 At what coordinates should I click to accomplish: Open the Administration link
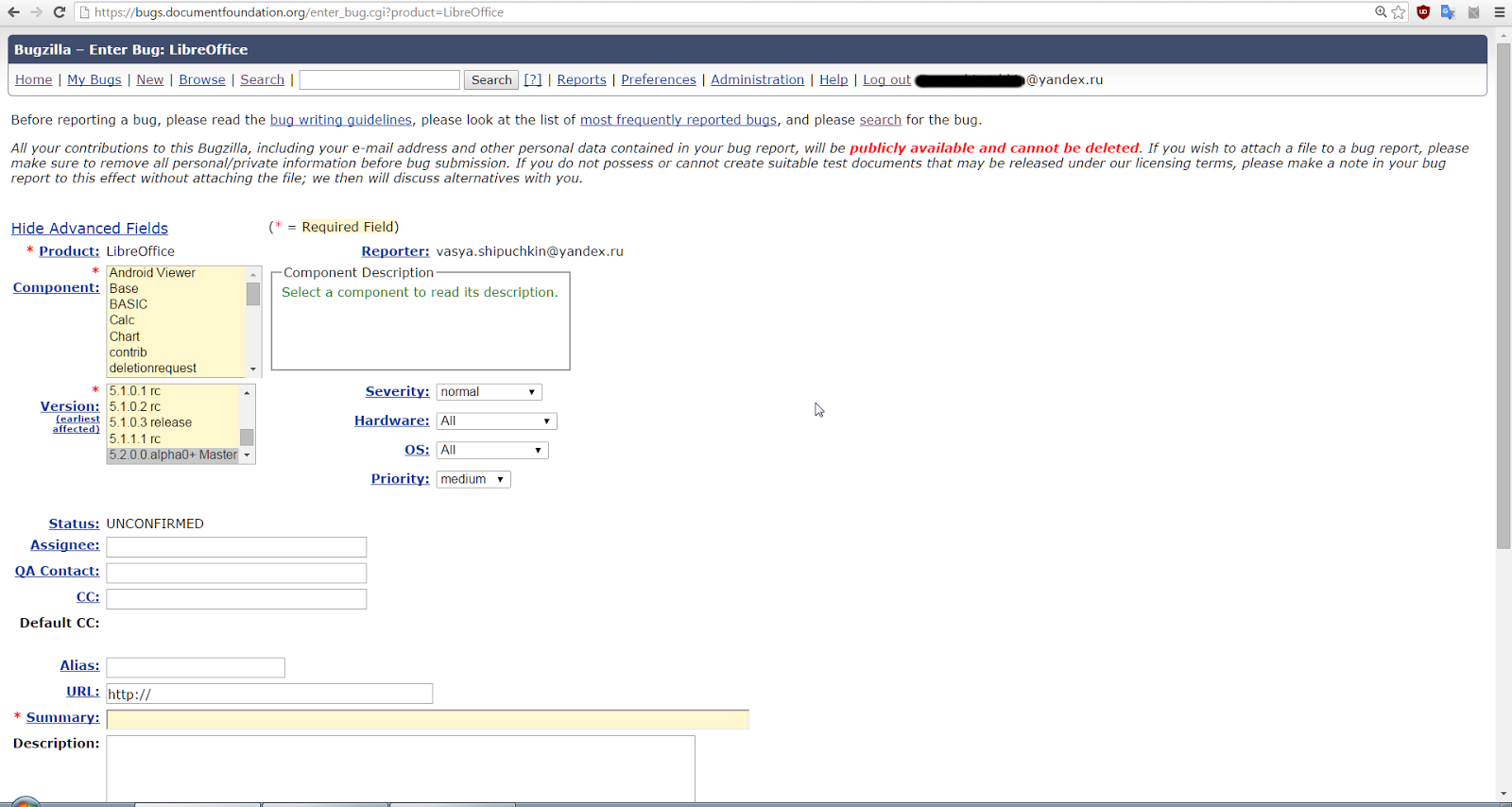click(x=757, y=80)
